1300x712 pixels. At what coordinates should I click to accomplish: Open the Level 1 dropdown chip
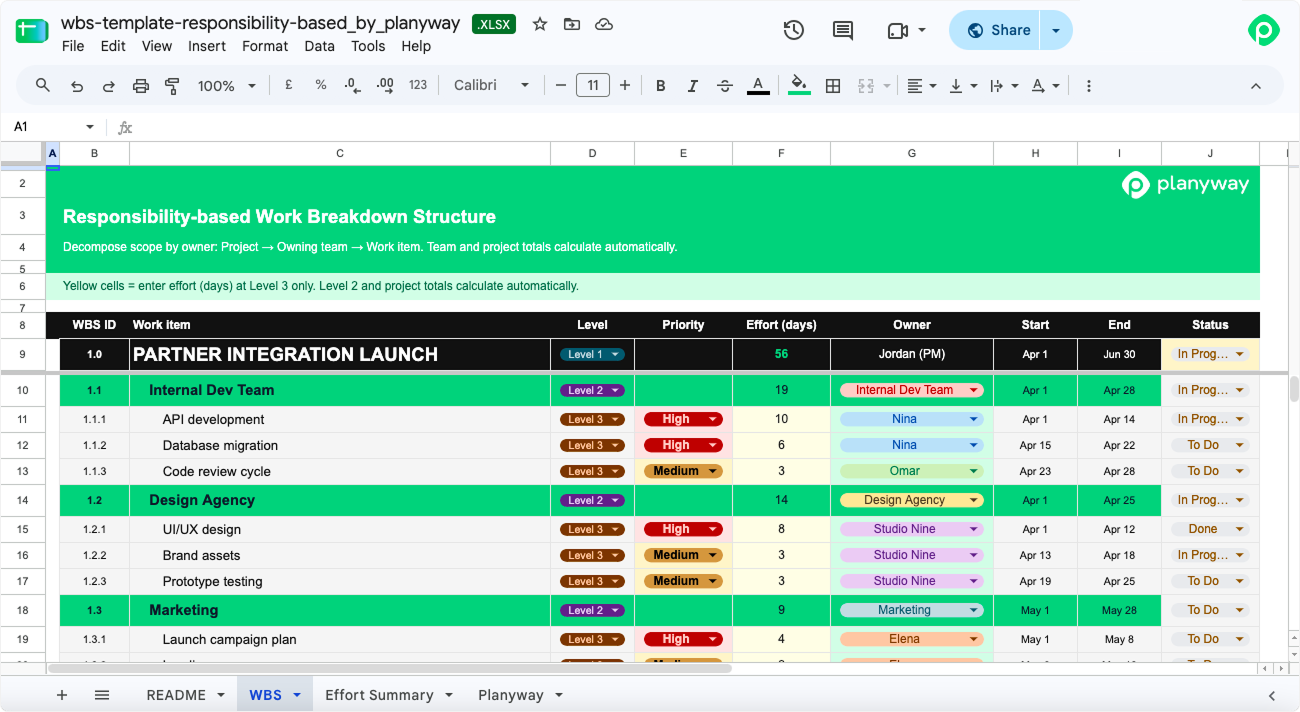pos(592,354)
